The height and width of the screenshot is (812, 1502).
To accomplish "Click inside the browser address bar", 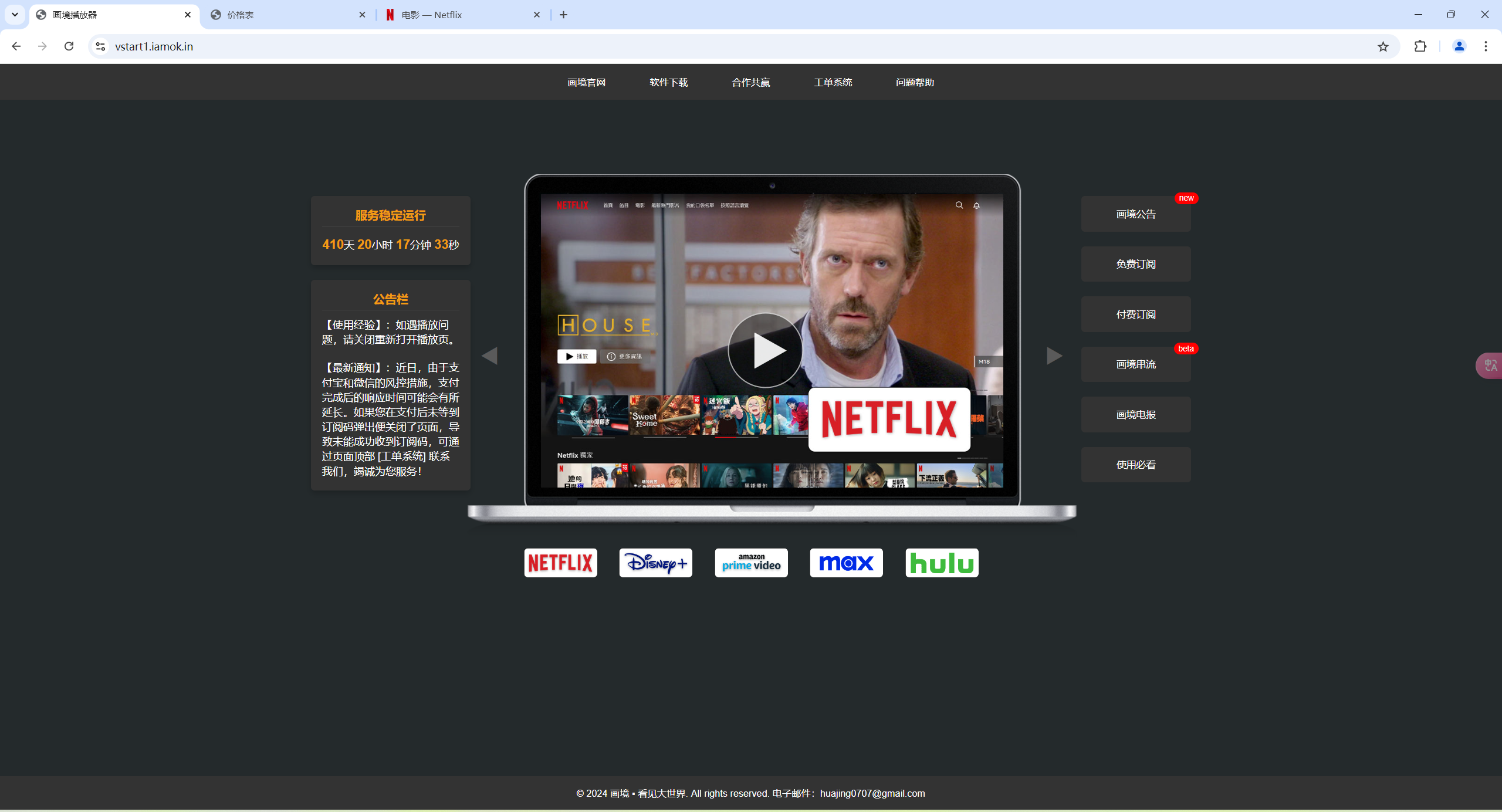I will coord(411,46).
